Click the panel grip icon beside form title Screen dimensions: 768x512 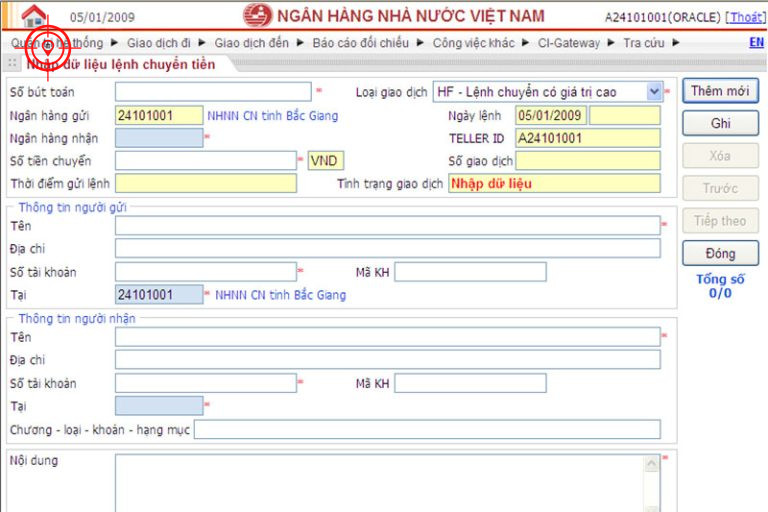coord(13,63)
